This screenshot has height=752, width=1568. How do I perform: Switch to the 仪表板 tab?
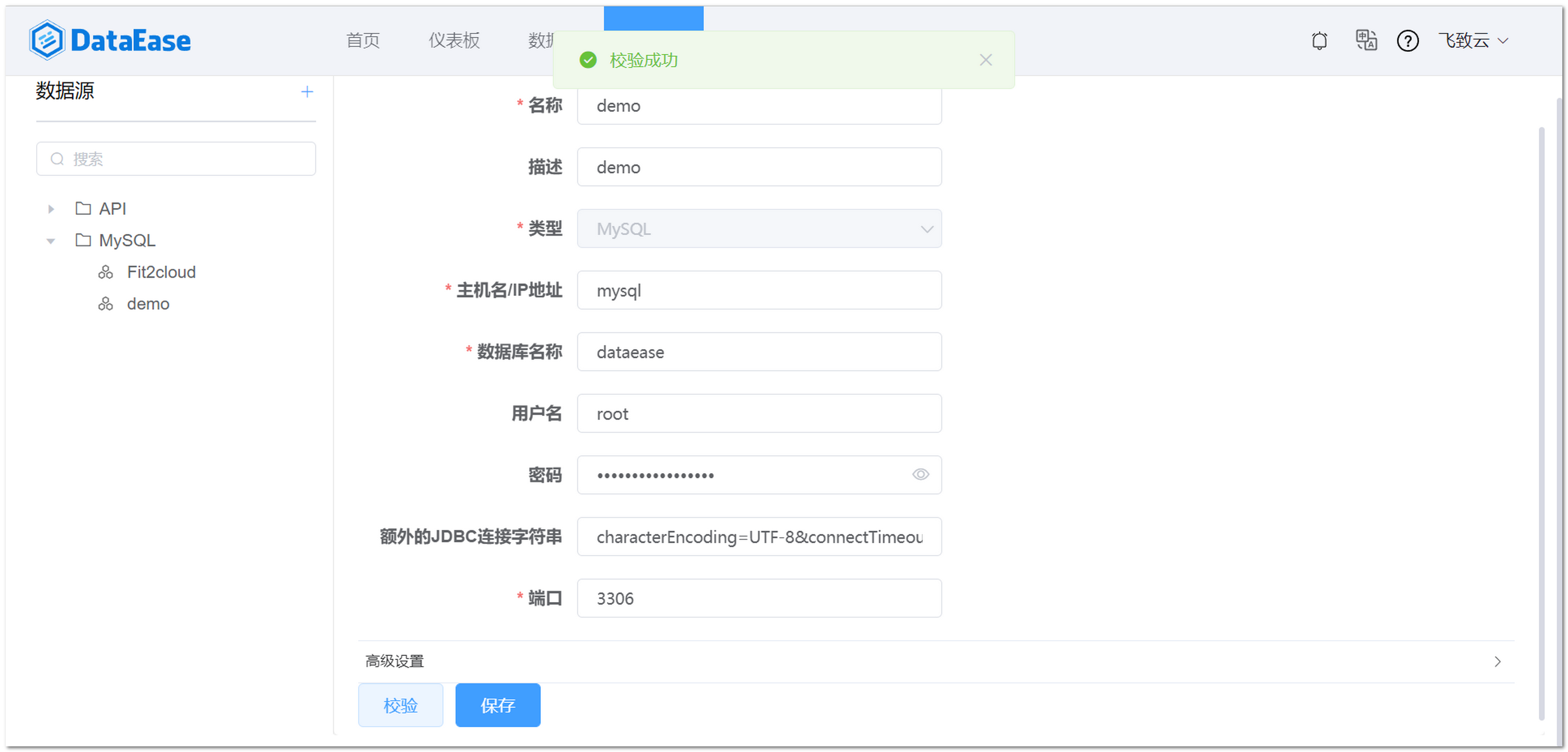454,41
